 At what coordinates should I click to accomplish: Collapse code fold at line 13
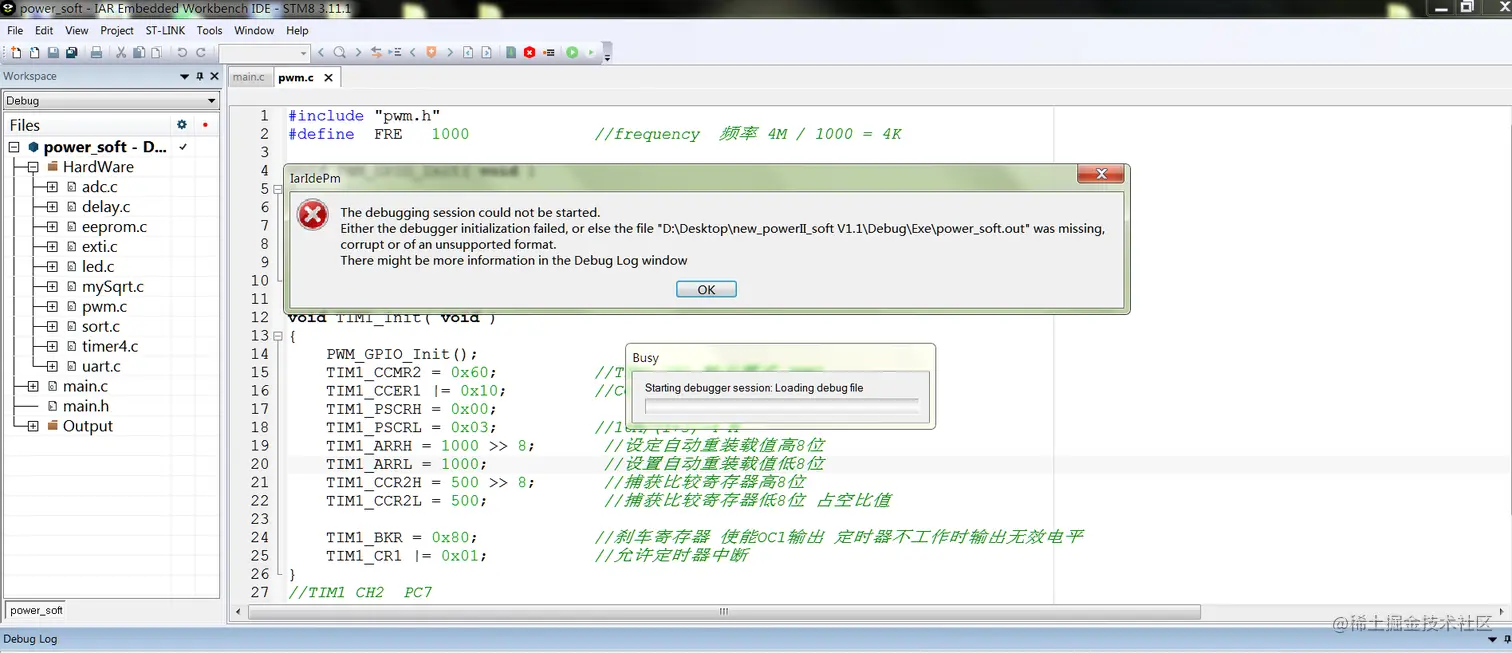(x=278, y=336)
